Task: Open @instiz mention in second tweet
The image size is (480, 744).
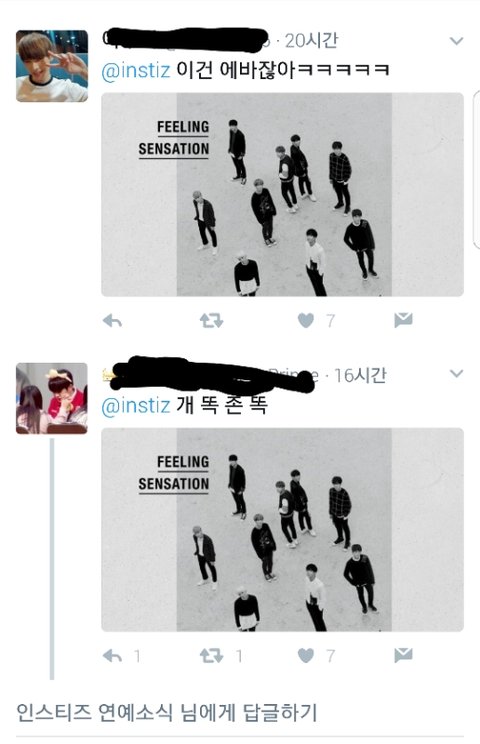Action: tap(136, 405)
